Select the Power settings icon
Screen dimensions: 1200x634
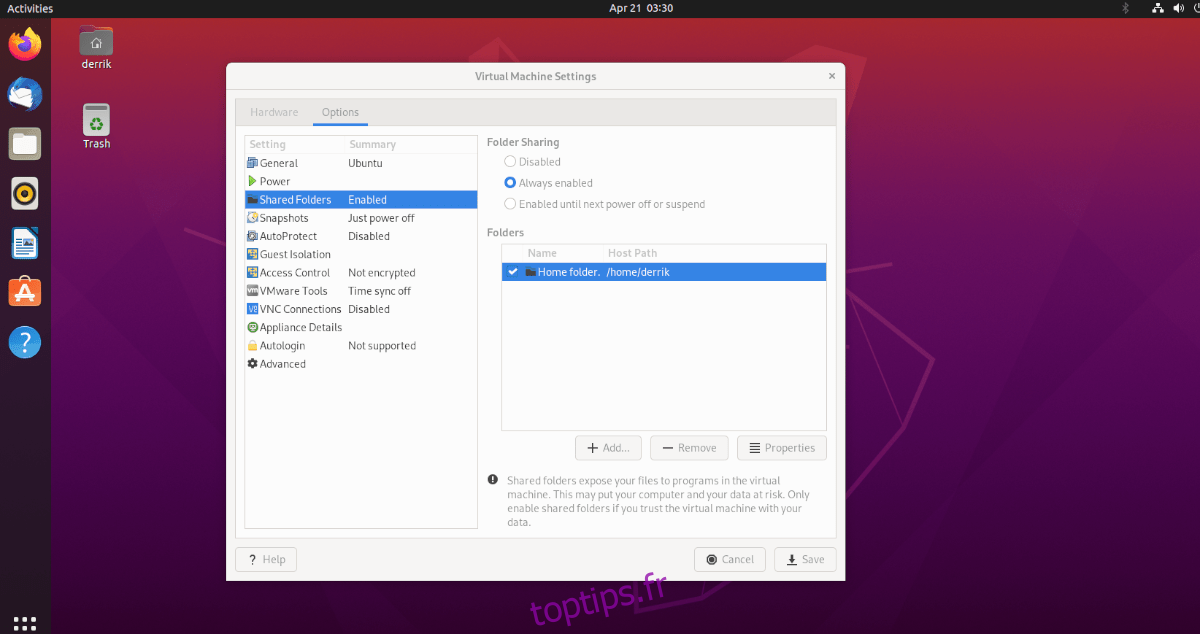pos(252,181)
